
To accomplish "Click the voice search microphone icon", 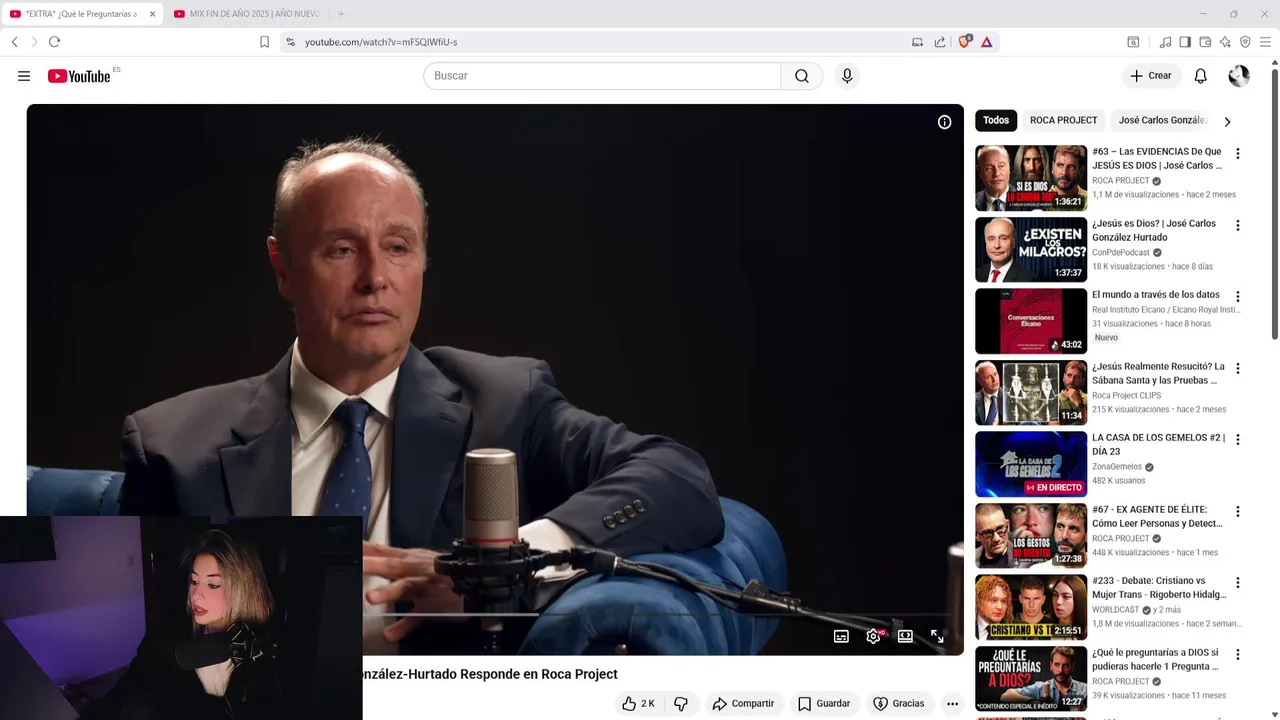I will click(847, 76).
